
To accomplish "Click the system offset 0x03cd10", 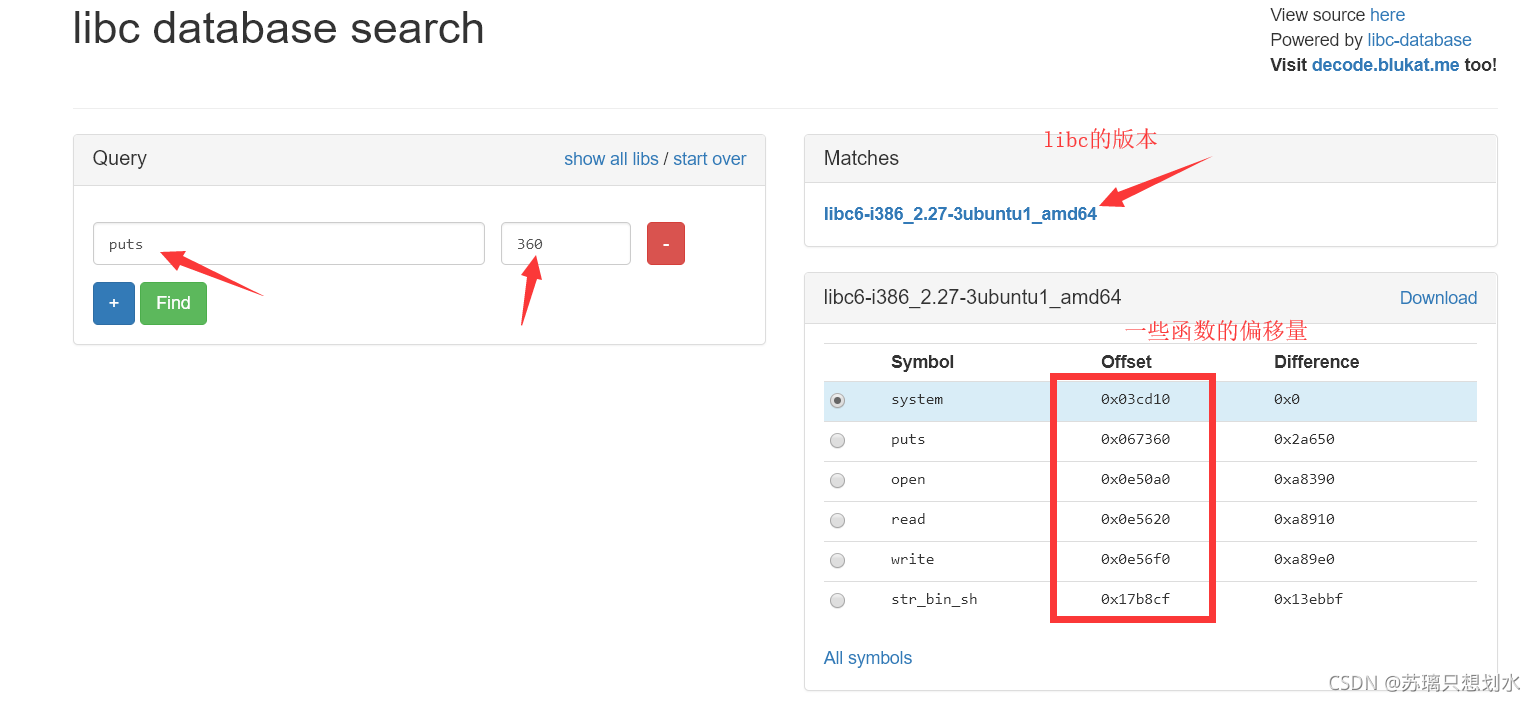I will click(x=1135, y=399).
